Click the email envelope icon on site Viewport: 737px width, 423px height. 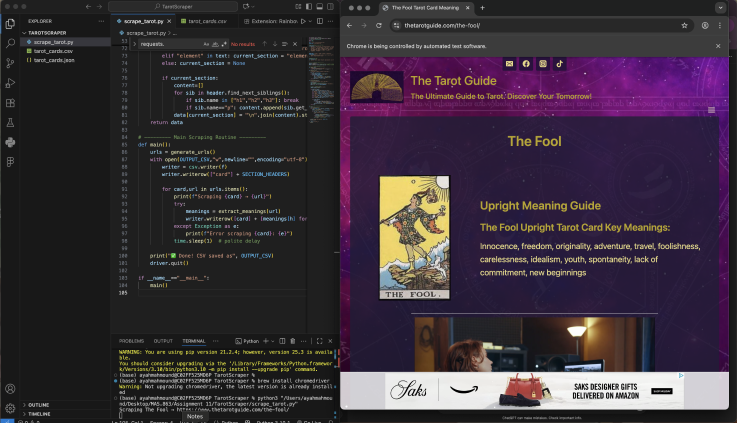point(509,64)
